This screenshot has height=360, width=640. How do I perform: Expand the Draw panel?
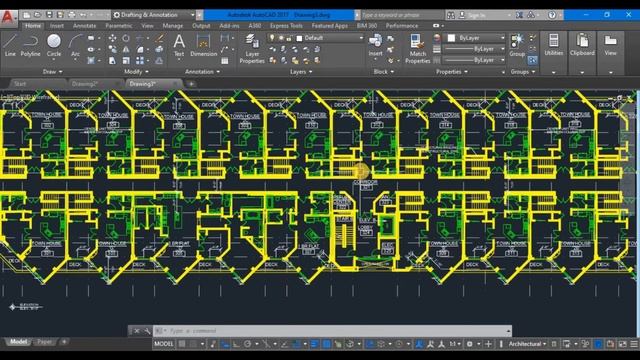[52, 72]
